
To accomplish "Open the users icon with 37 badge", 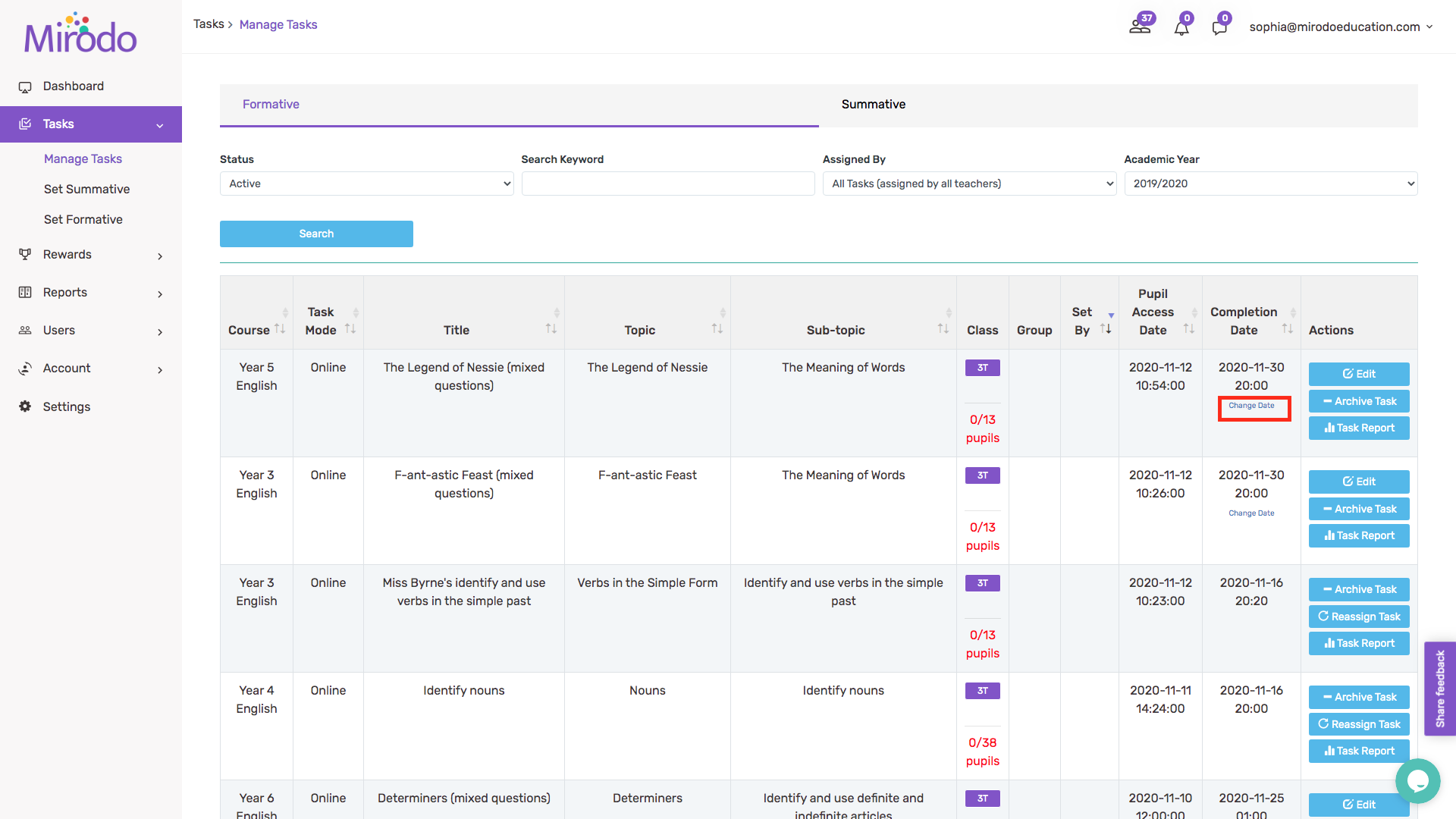I will (1141, 25).
